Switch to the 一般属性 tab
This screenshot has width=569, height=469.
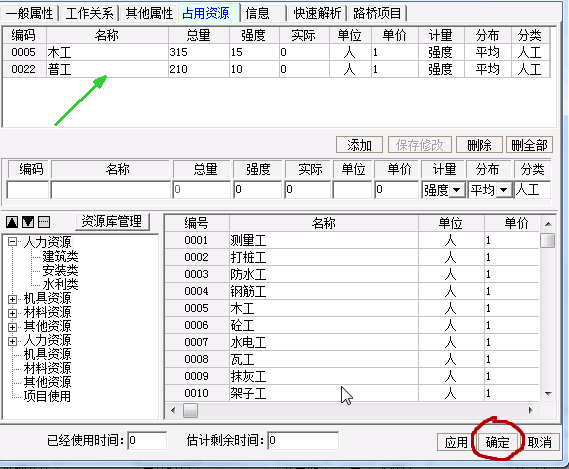tap(29, 13)
